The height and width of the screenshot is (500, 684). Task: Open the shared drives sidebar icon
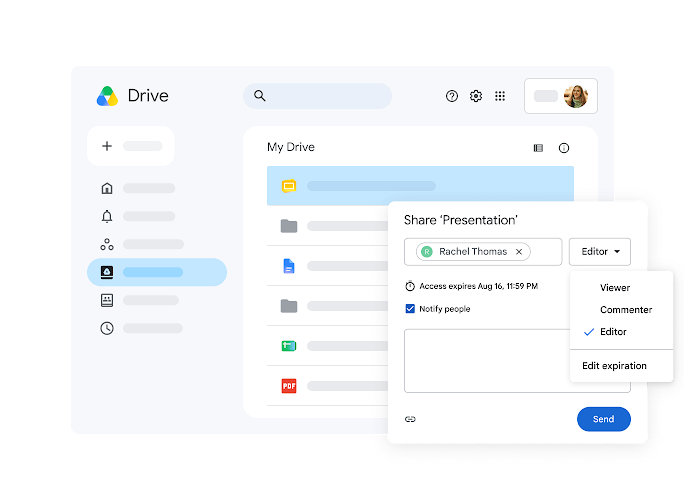[x=107, y=300]
